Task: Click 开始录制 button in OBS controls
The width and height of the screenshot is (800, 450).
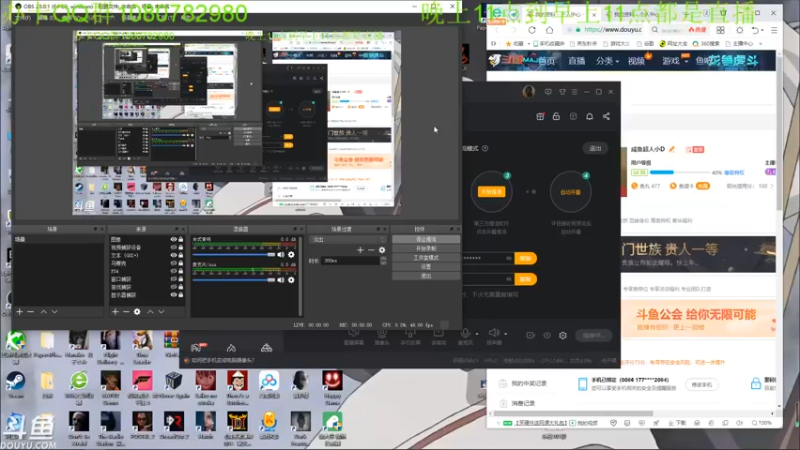Action: pyautogui.click(x=426, y=248)
